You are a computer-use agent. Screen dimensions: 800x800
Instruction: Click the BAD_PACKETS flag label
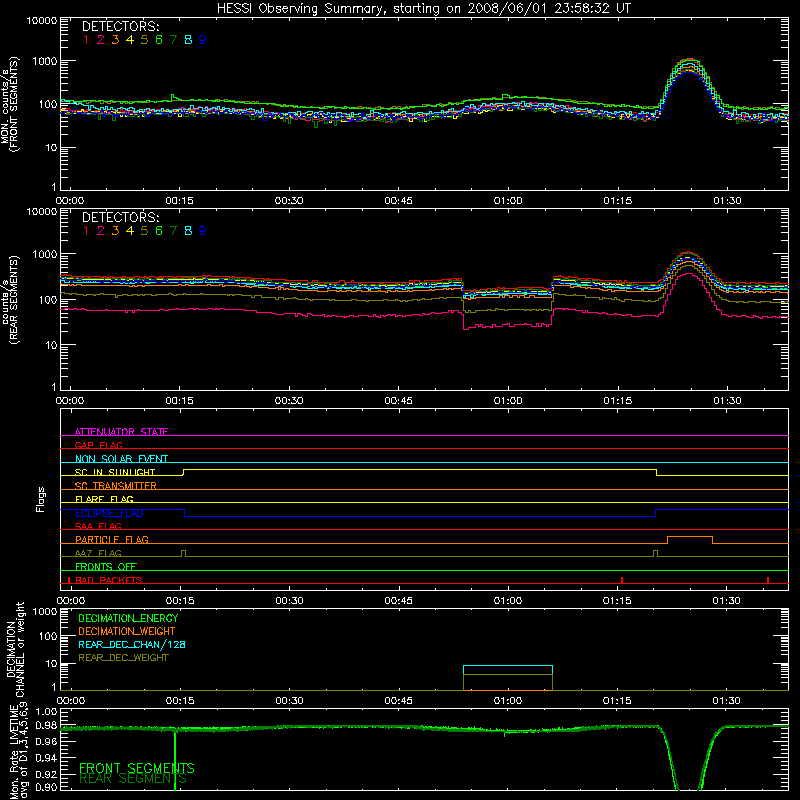109,580
